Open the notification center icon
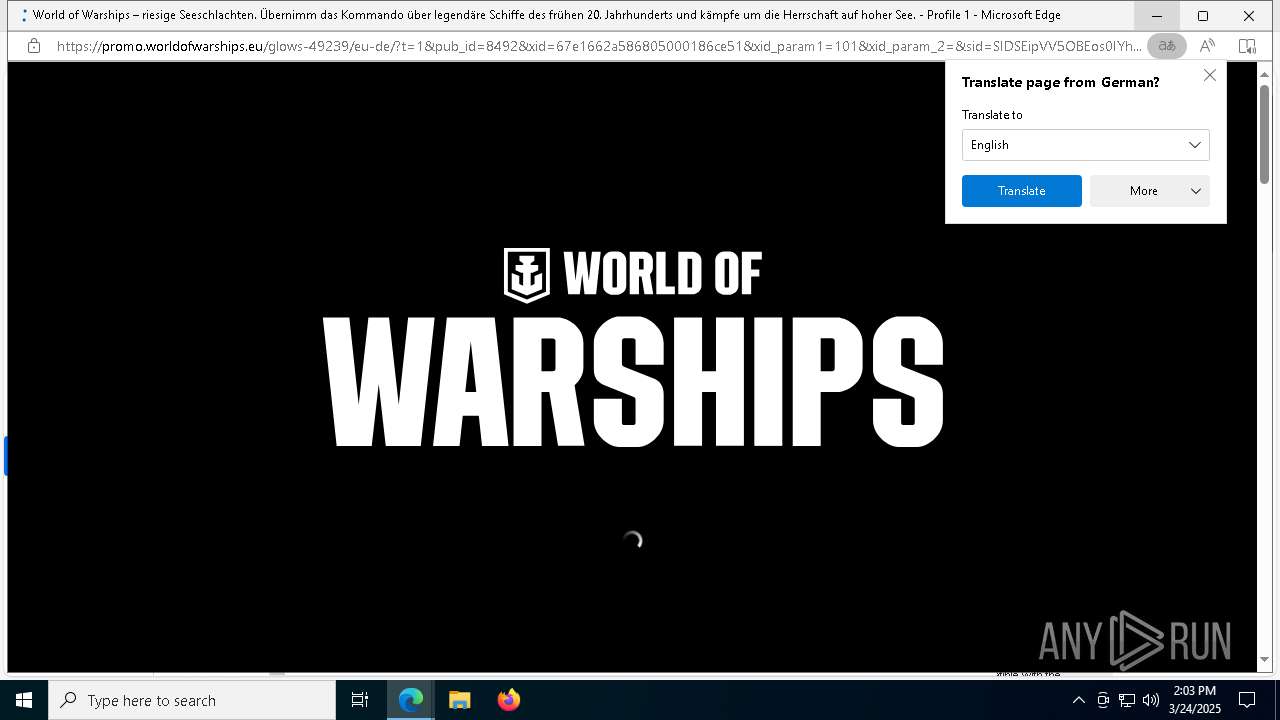The height and width of the screenshot is (720, 1280). [1247, 700]
